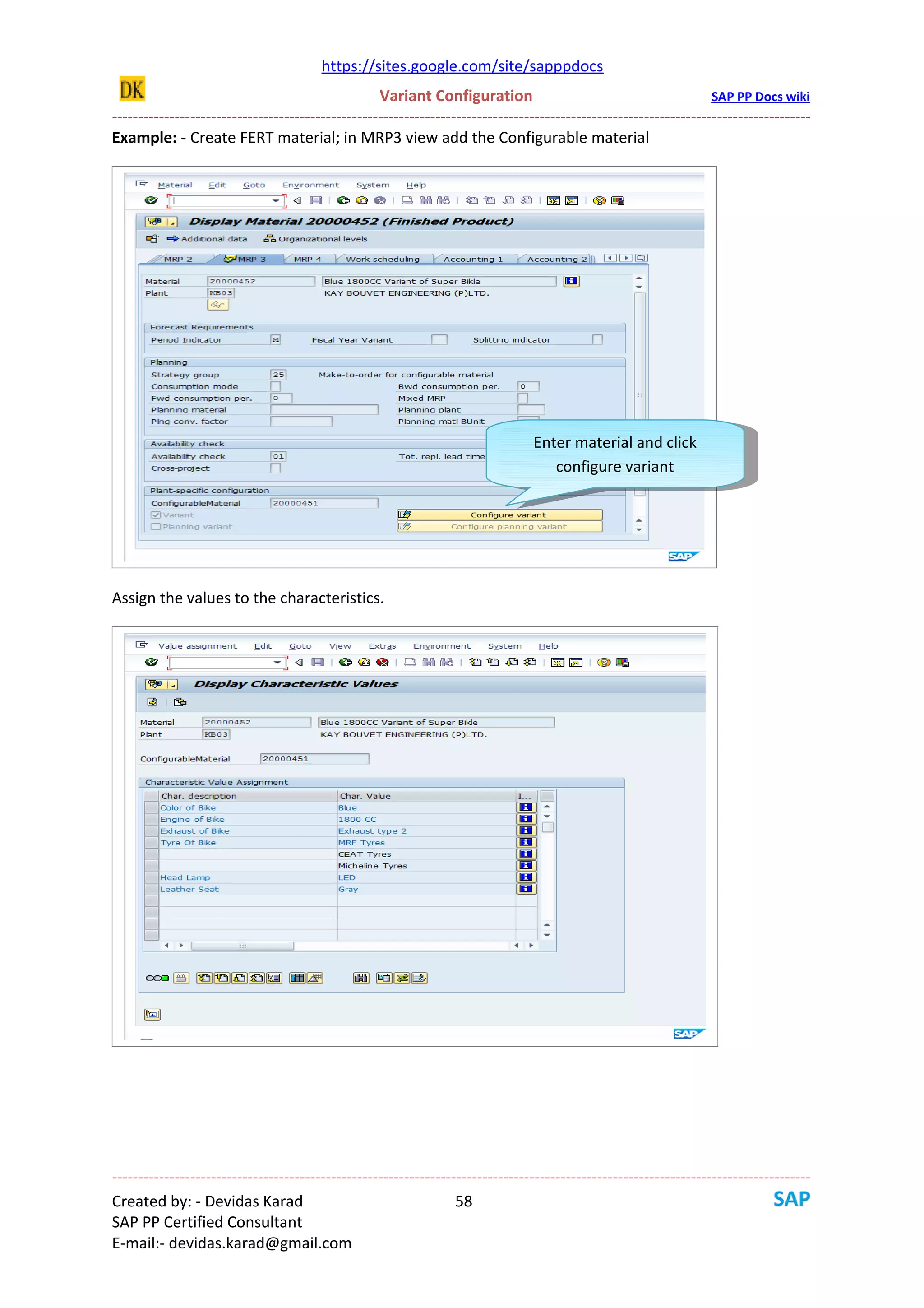Click yellow Exit icon in Display Material toolbar
This screenshot has width=924, height=1308.
(x=361, y=200)
